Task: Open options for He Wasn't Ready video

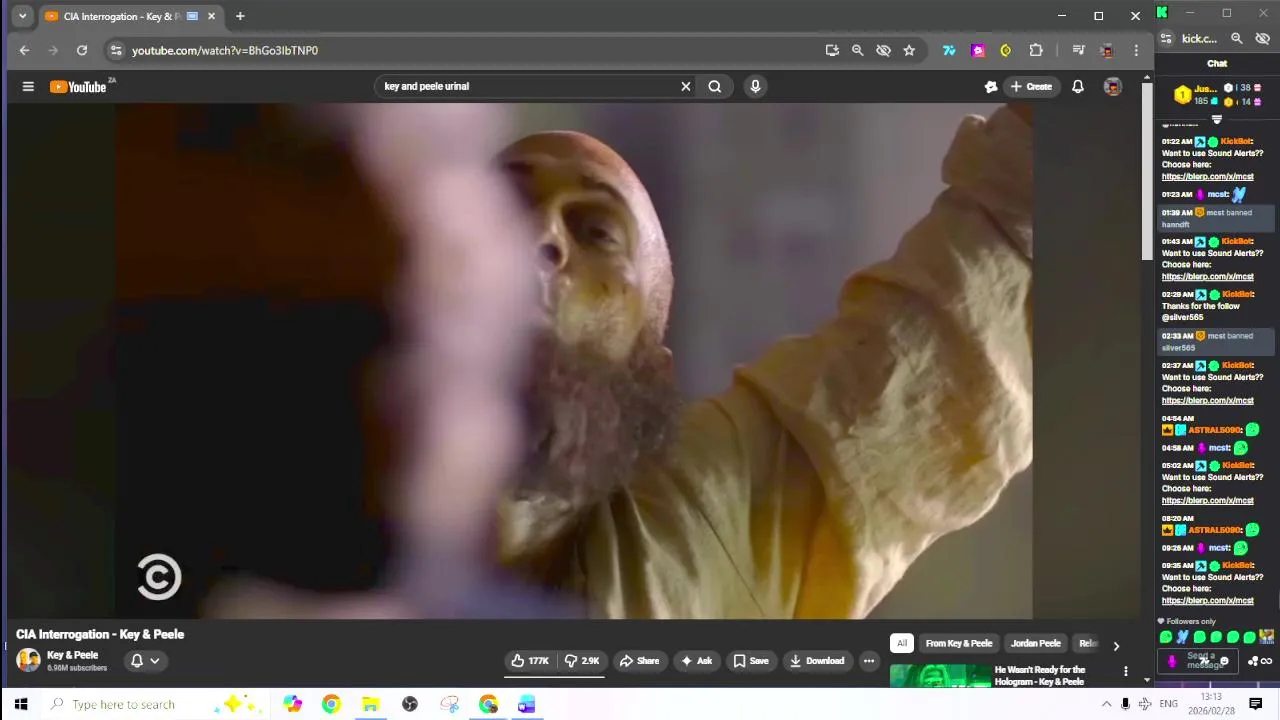Action: (x=1126, y=672)
